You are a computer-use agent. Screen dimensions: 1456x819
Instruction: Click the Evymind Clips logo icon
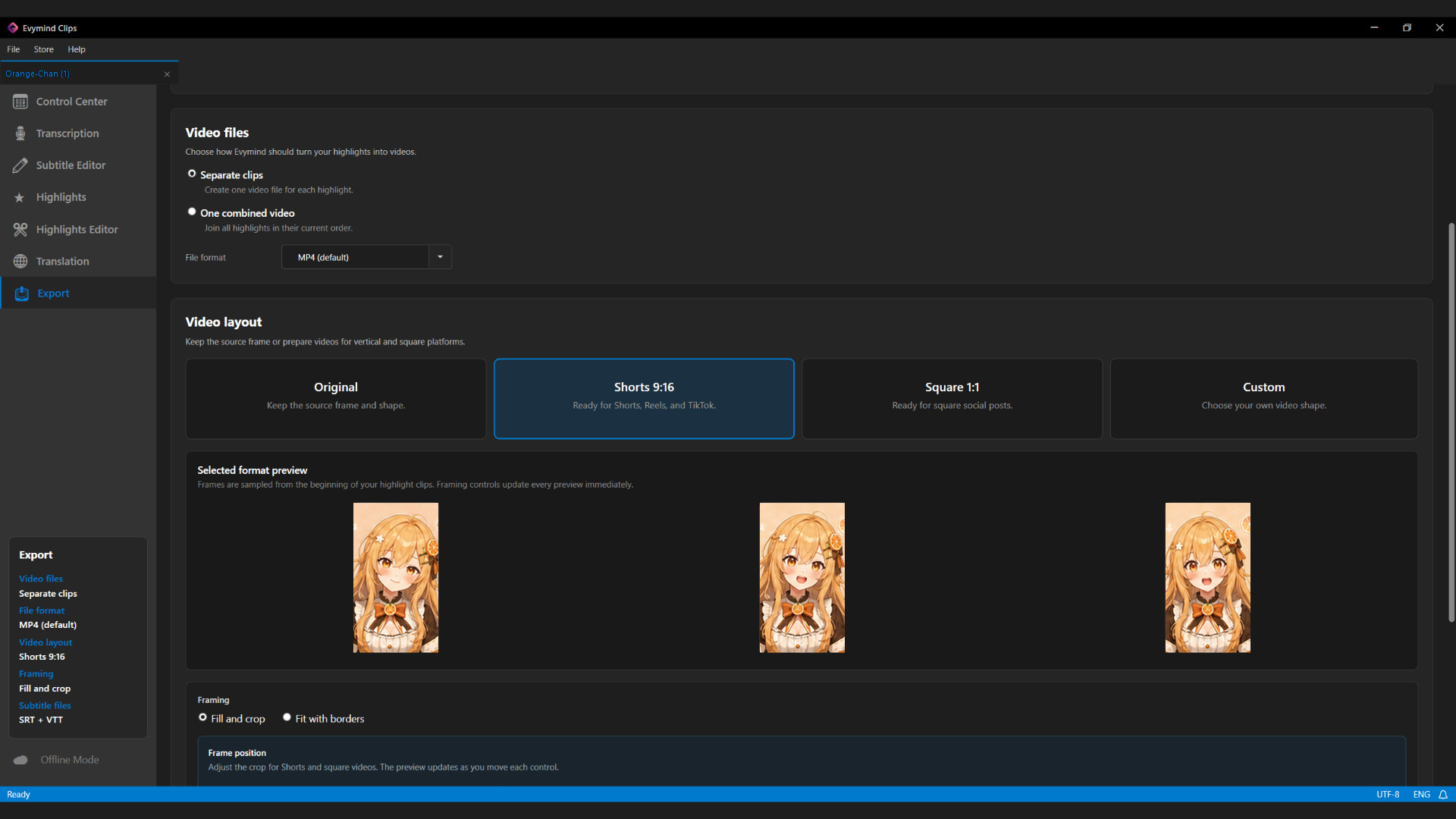(x=13, y=28)
